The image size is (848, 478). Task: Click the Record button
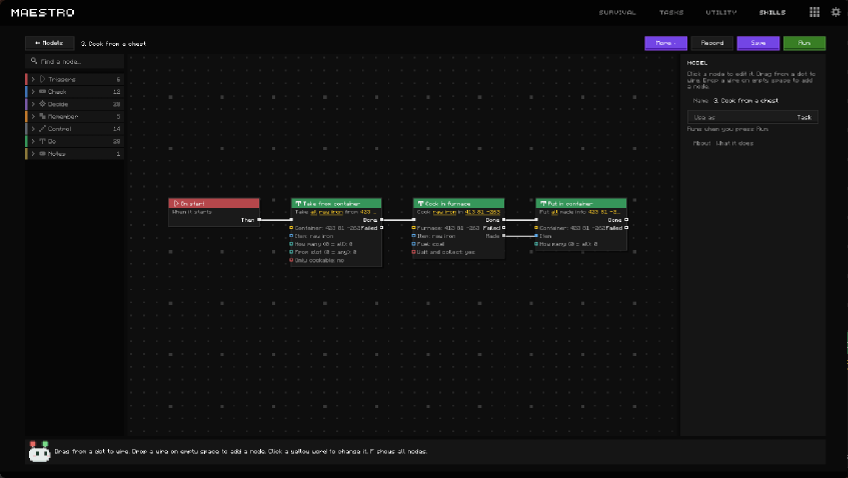click(712, 43)
